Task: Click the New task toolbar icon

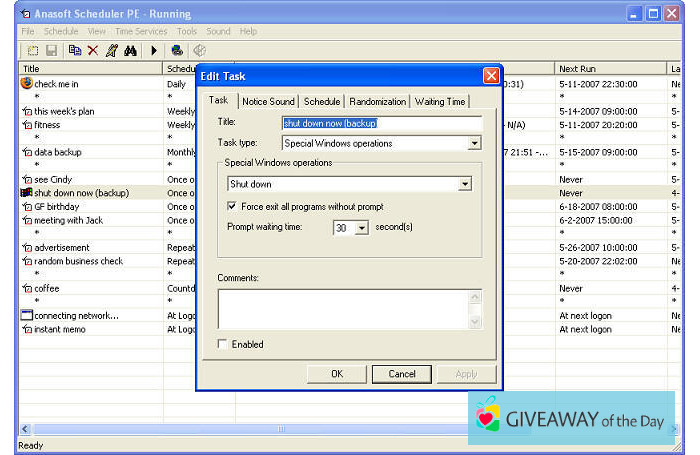Action: pos(32,50)
